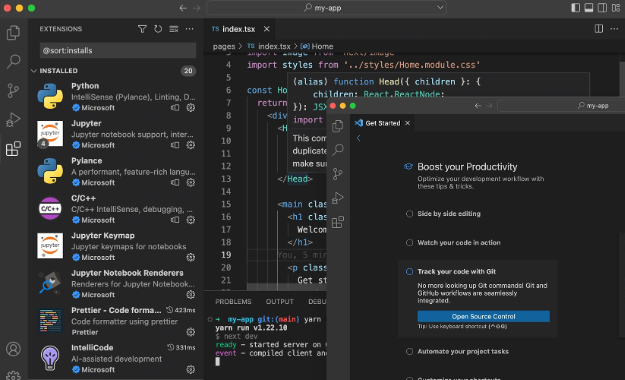Click Boost your Productivity heading
The image size is (625, 380).
pos(467,167)
